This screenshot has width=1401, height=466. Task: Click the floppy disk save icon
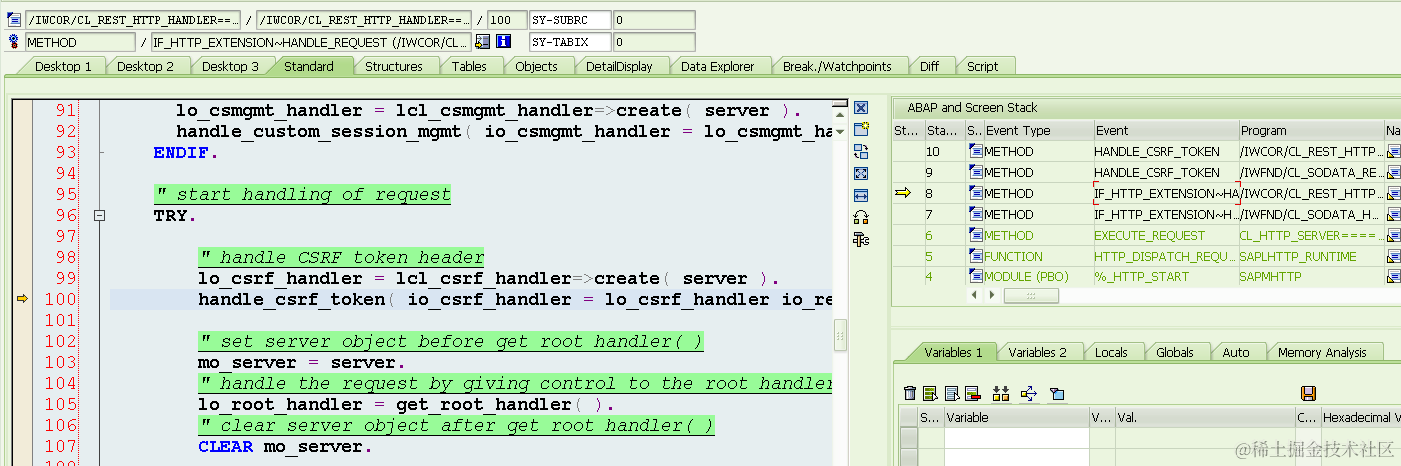coord(1308,393)
